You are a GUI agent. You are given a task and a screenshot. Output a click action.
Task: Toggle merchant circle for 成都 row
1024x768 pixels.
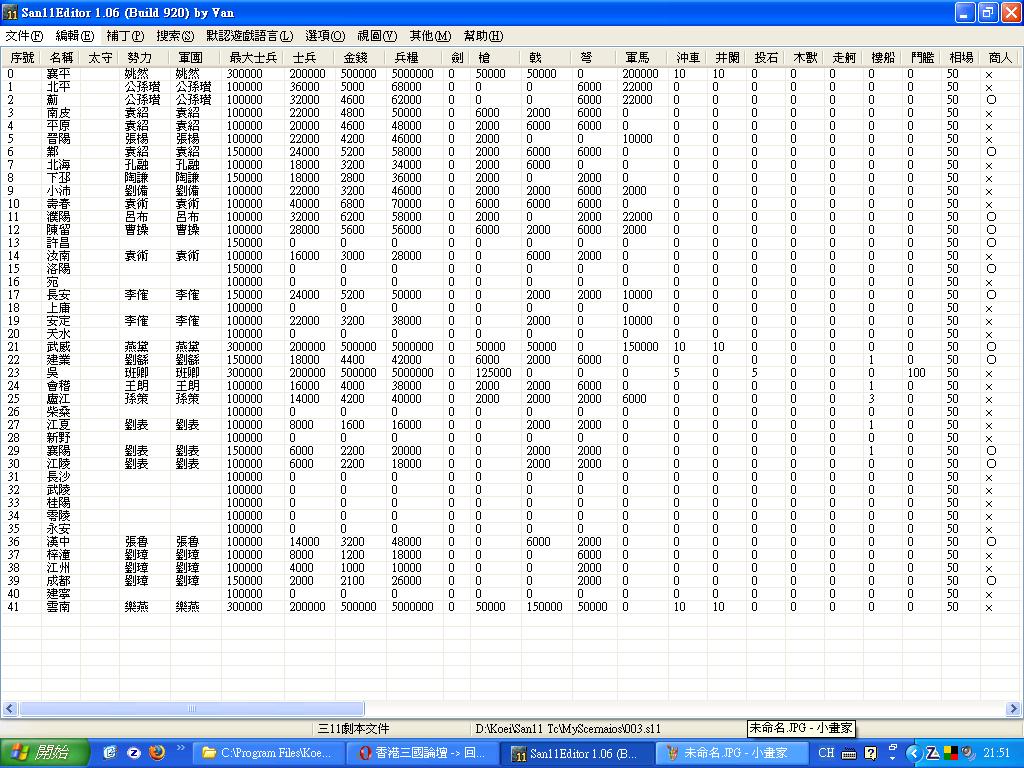click(990, 581)
